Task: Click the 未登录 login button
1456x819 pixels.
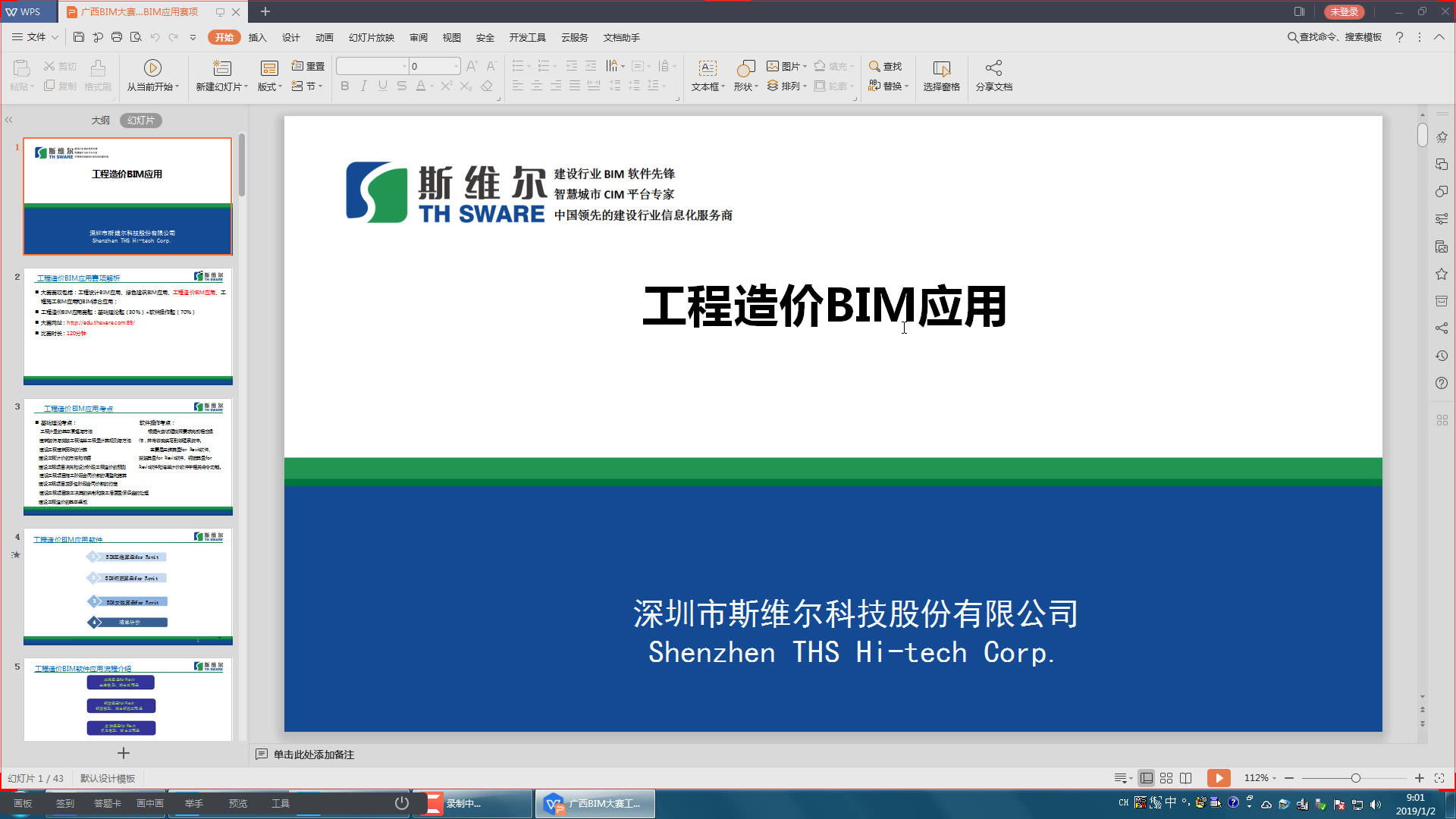Action: (x=1344, y=11)
